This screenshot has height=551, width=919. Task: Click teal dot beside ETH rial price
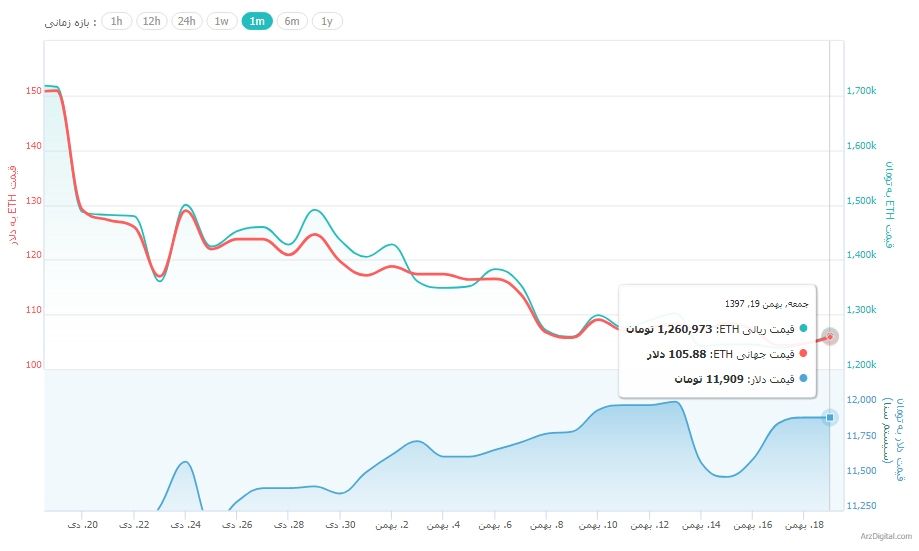(x=803, y=328)
